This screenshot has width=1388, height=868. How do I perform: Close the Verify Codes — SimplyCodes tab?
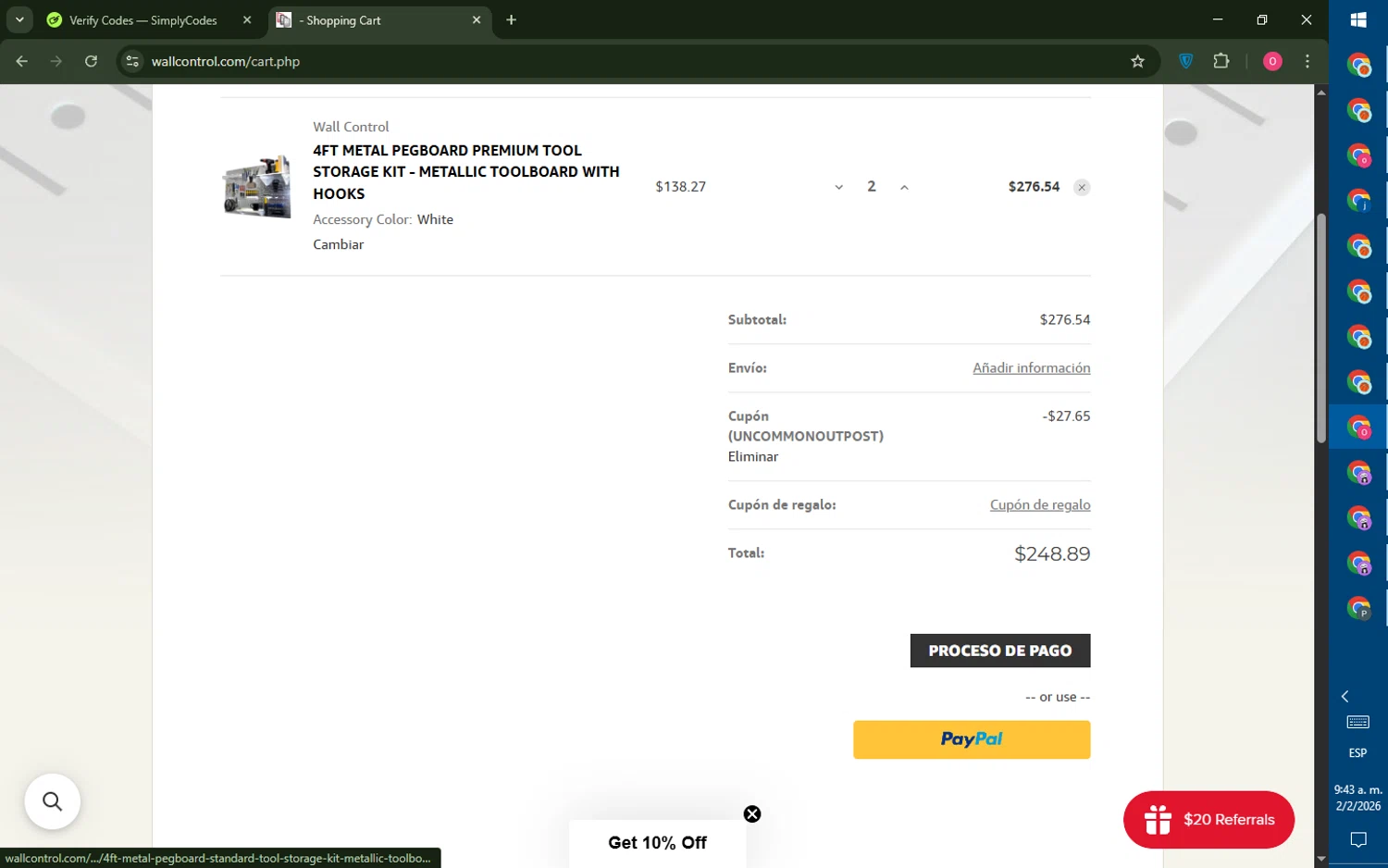[x=247, y=19]
